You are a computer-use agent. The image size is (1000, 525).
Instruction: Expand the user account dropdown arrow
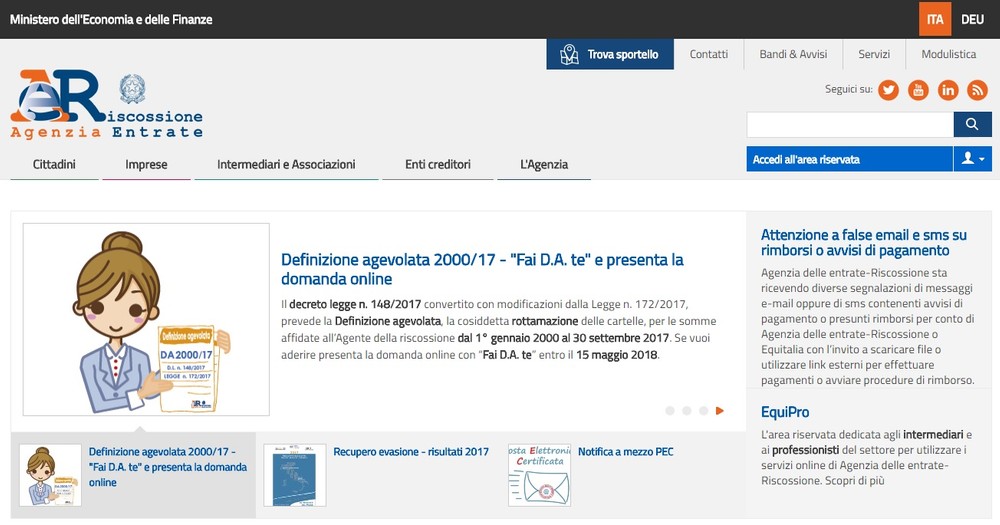coord(972,159)
